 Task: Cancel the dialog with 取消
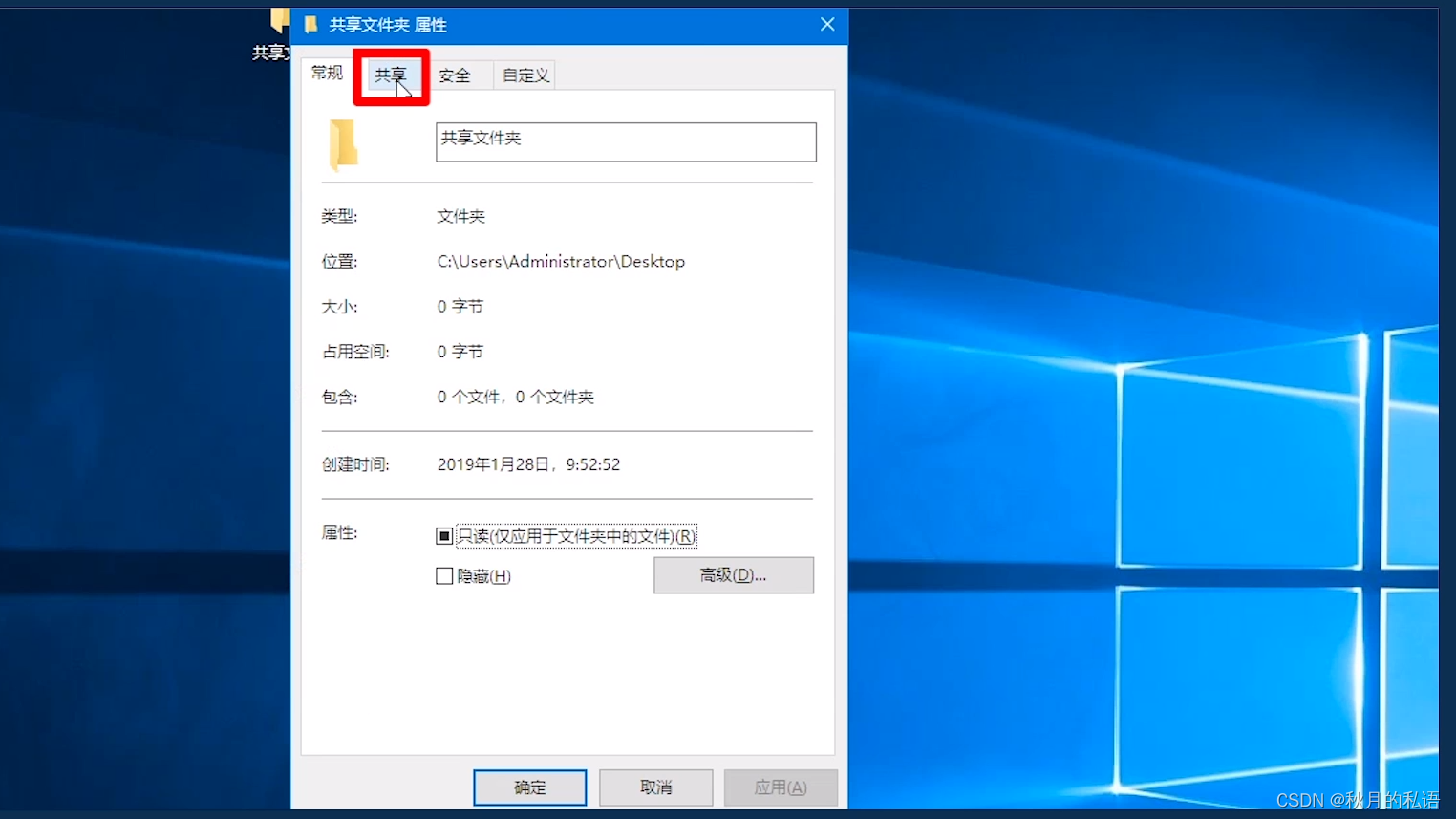[656, 787]
